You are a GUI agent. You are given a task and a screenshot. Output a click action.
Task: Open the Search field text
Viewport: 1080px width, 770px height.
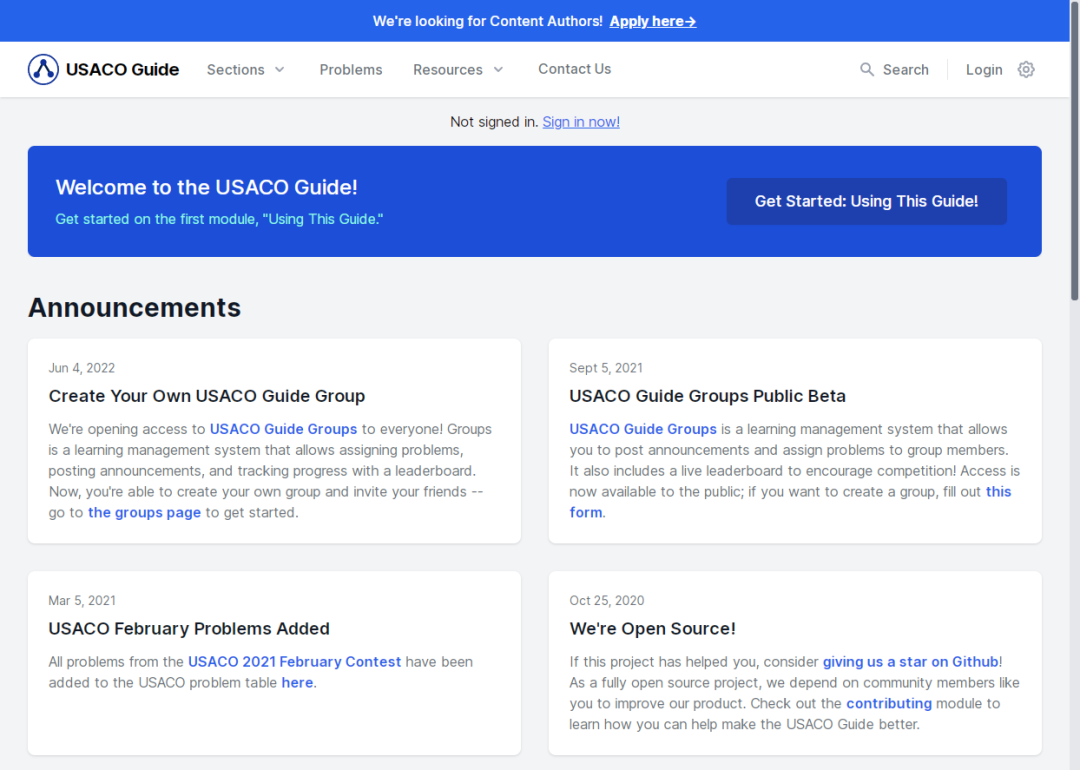click(x=905, y=70)
